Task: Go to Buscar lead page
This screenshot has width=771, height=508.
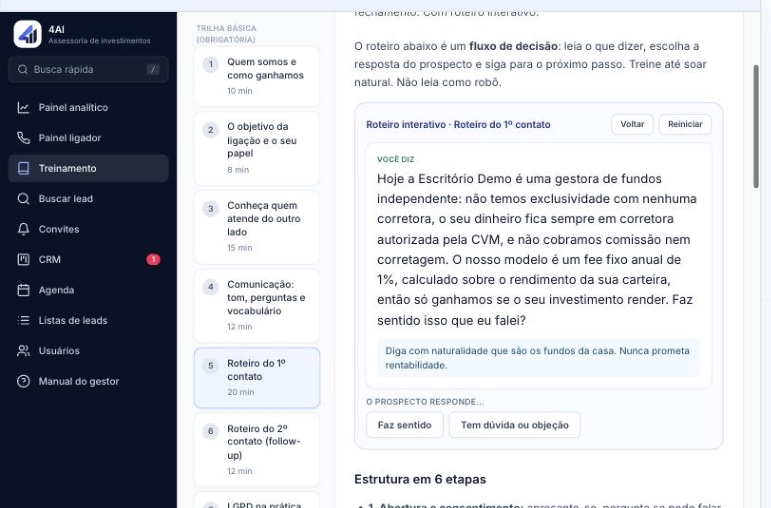Action: pyautogui.click(x=89, y=199)
